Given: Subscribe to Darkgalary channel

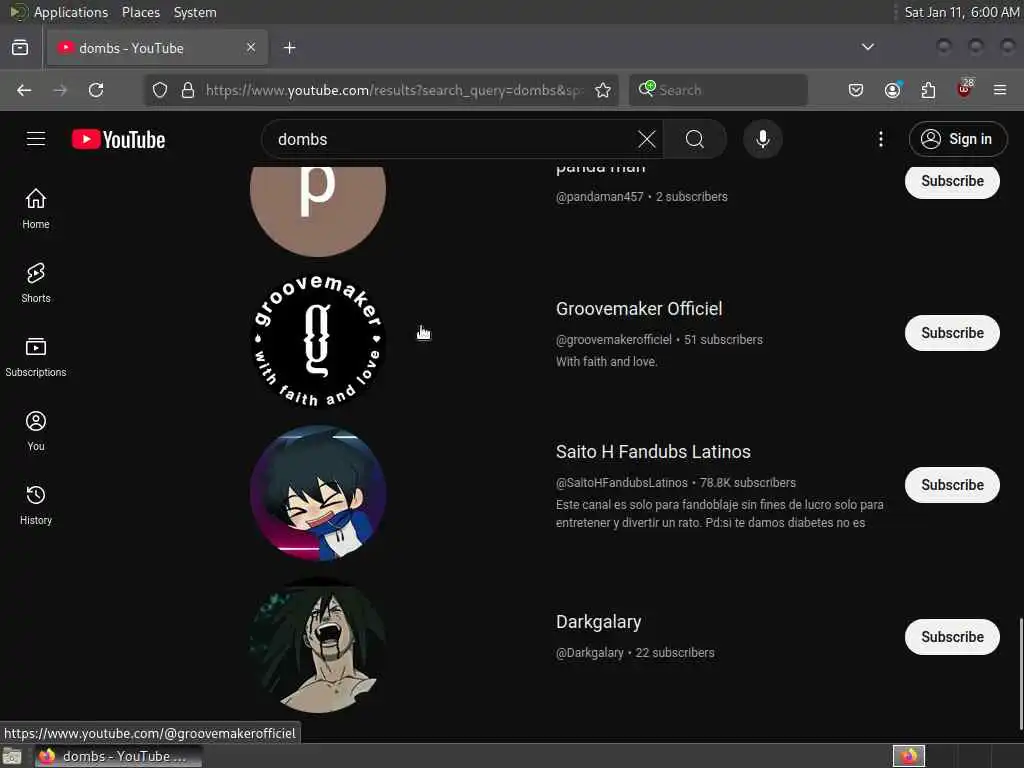Looking at the screenshot, I should tap(952, 637).
